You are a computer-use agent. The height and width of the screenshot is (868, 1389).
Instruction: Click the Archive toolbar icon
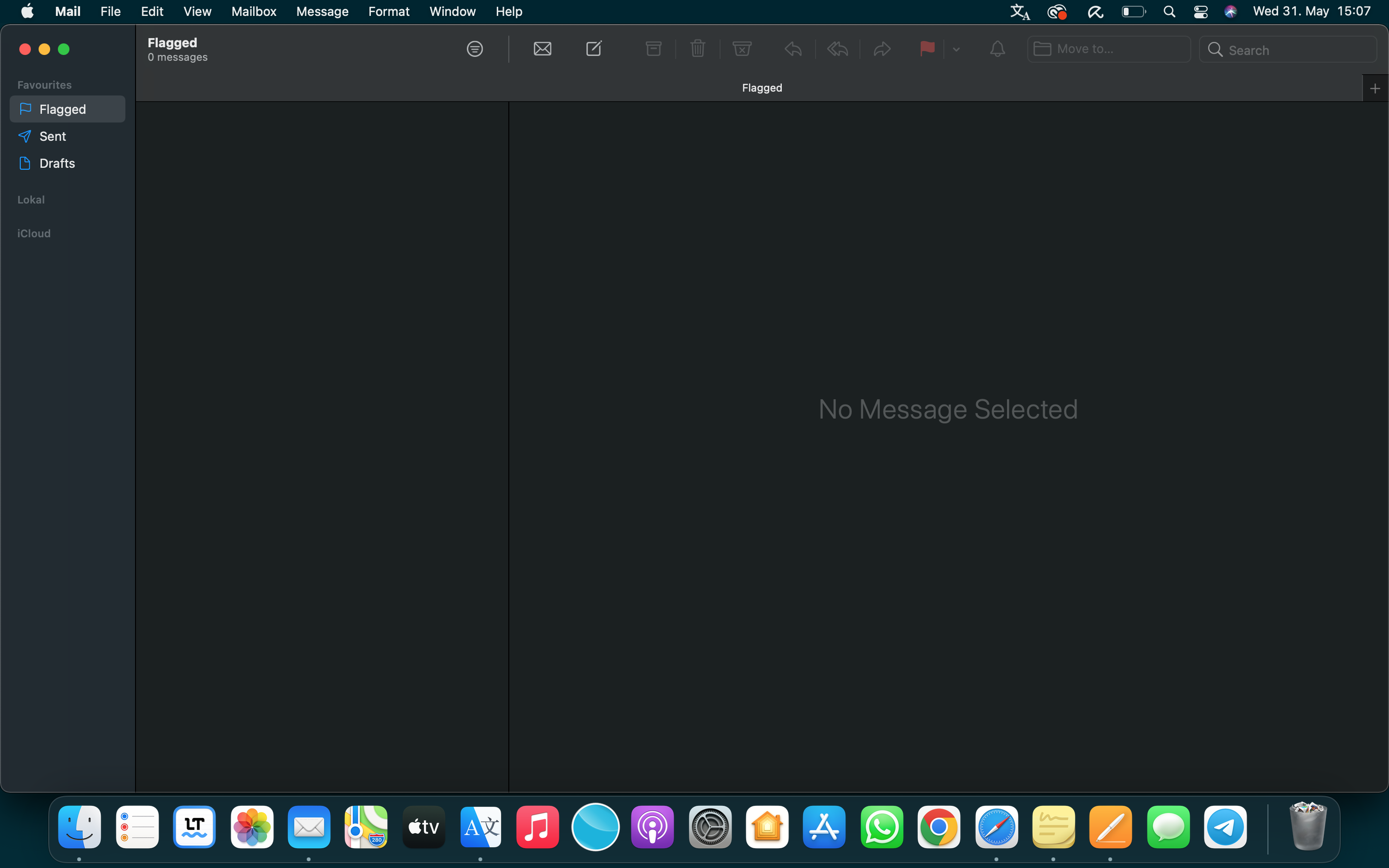click(x=653, y=49)
